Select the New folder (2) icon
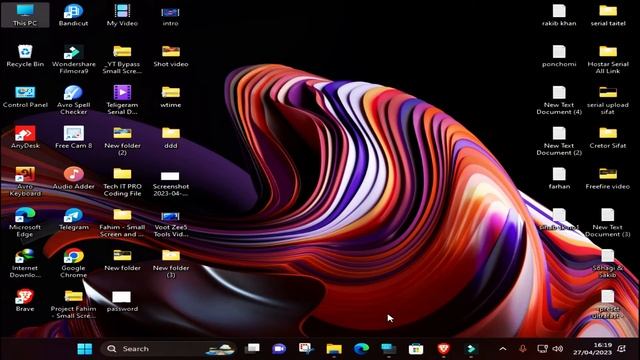The width and height of the screenshot is (640, 360). 122,141
